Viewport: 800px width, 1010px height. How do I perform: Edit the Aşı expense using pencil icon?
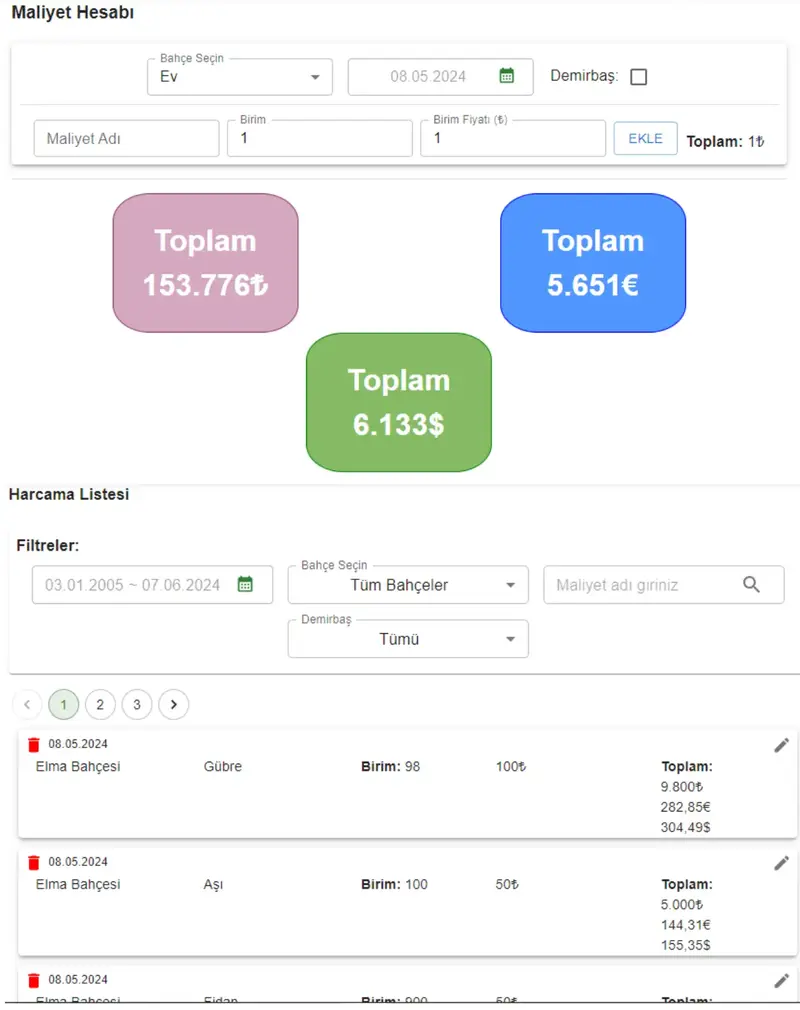point(781,862)
